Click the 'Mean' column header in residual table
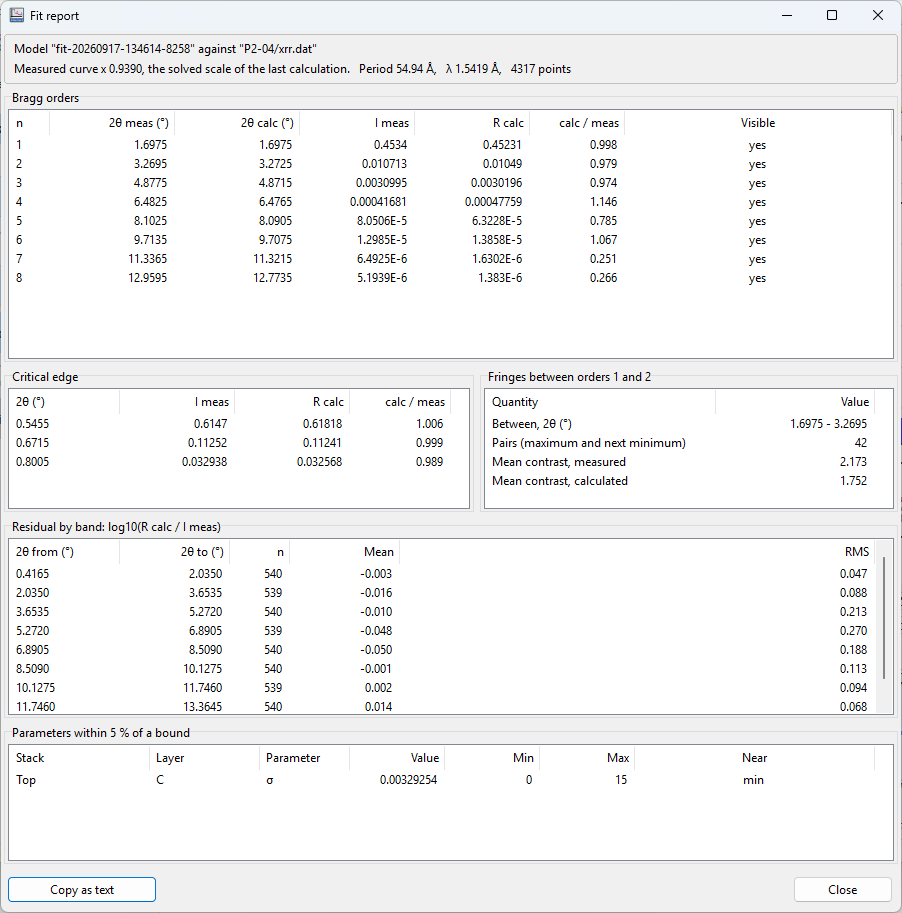 coord(379,551)
